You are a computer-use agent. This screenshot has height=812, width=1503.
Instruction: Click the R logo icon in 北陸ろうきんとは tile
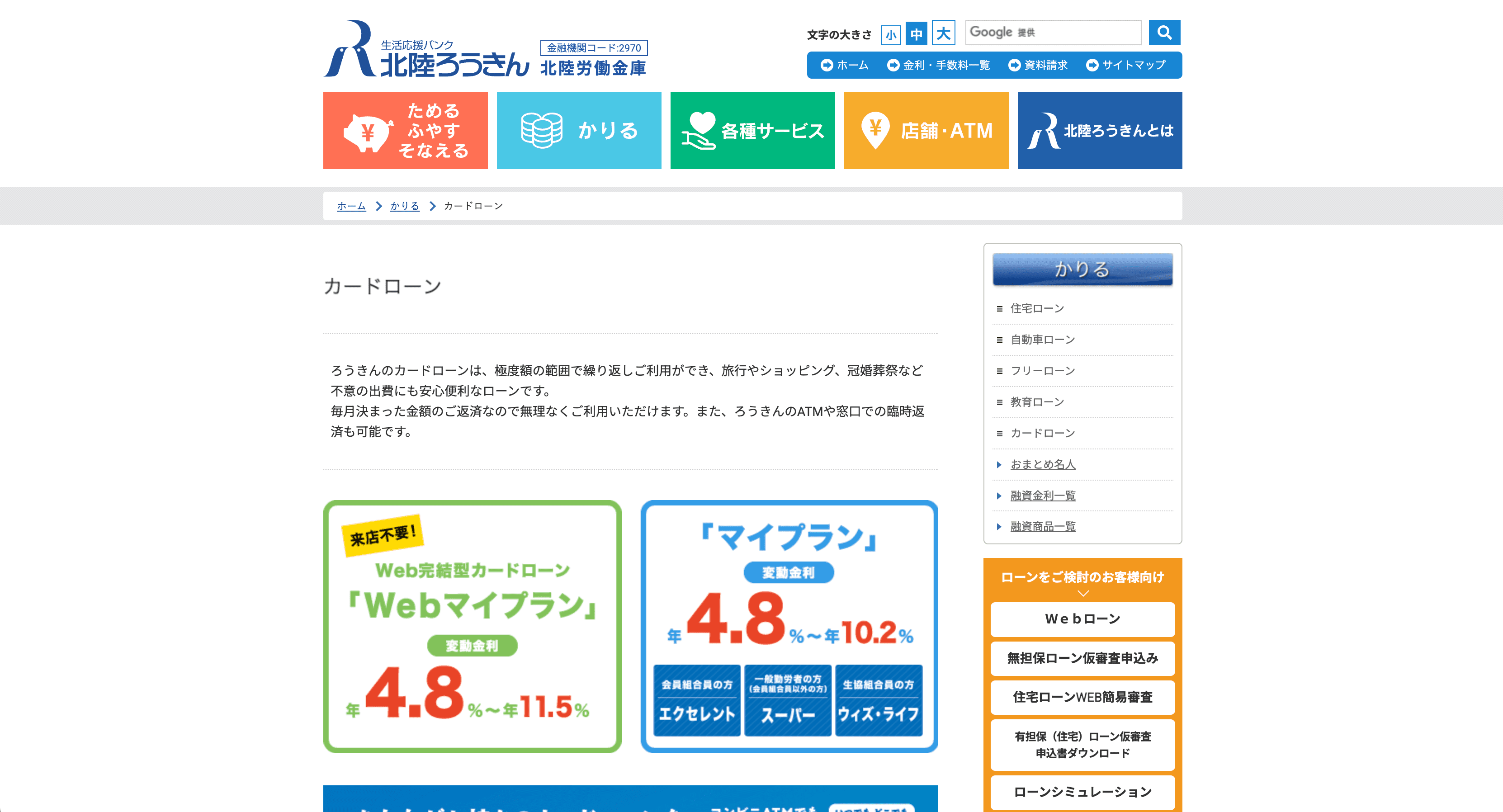[1044, 131]
